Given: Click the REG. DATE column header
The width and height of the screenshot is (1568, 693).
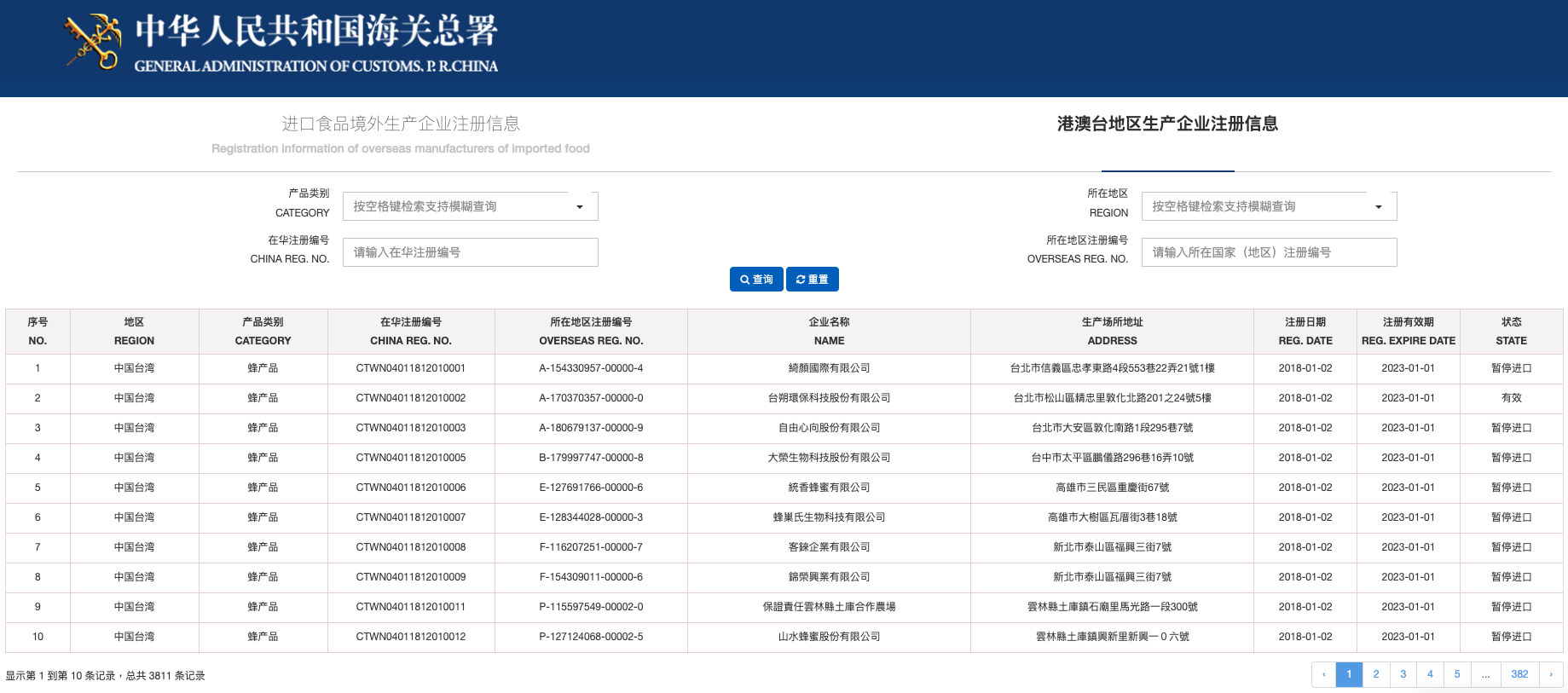Looking at the screenshot, I should (1305, 332).
